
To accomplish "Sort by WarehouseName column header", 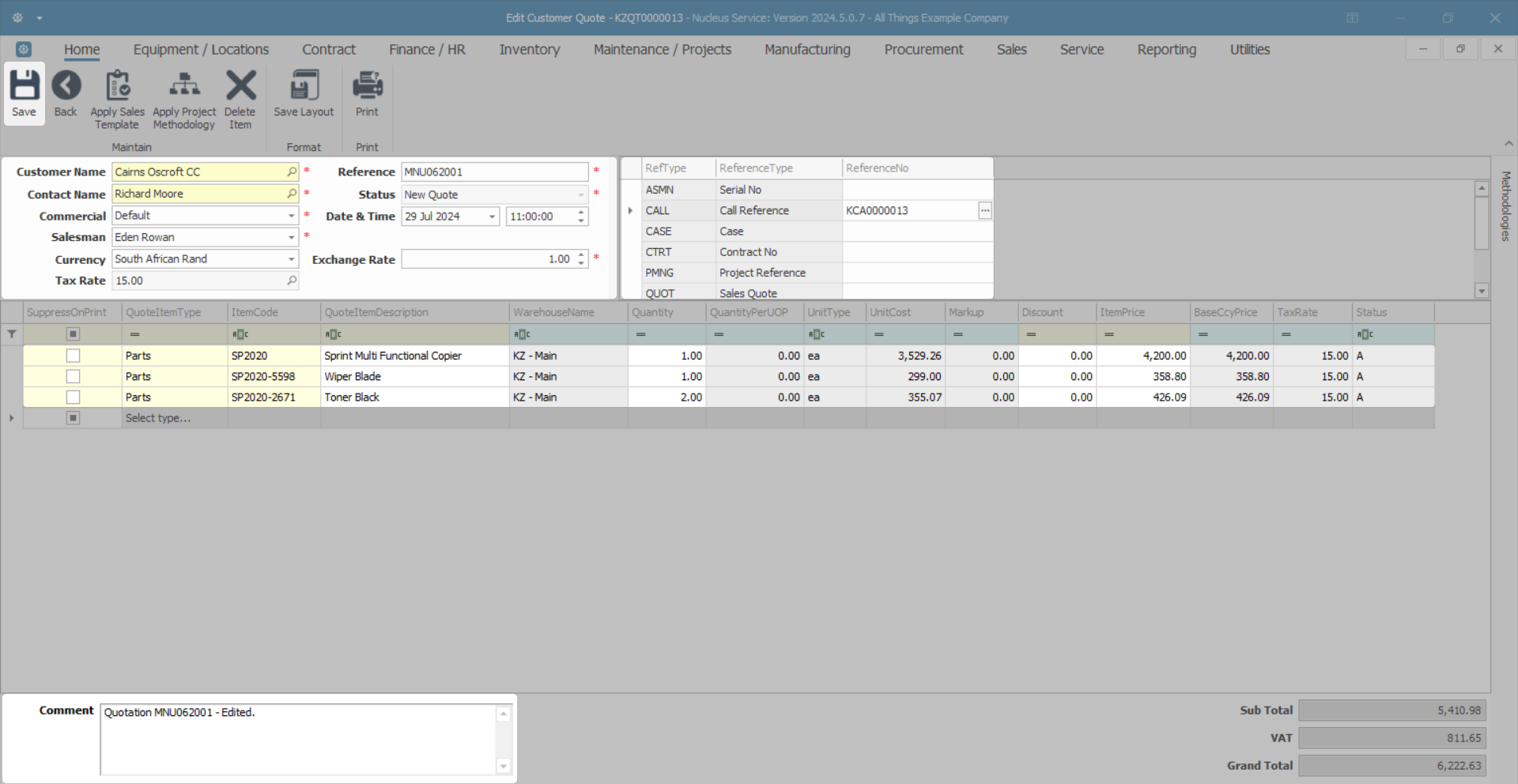I will (568, 312).
